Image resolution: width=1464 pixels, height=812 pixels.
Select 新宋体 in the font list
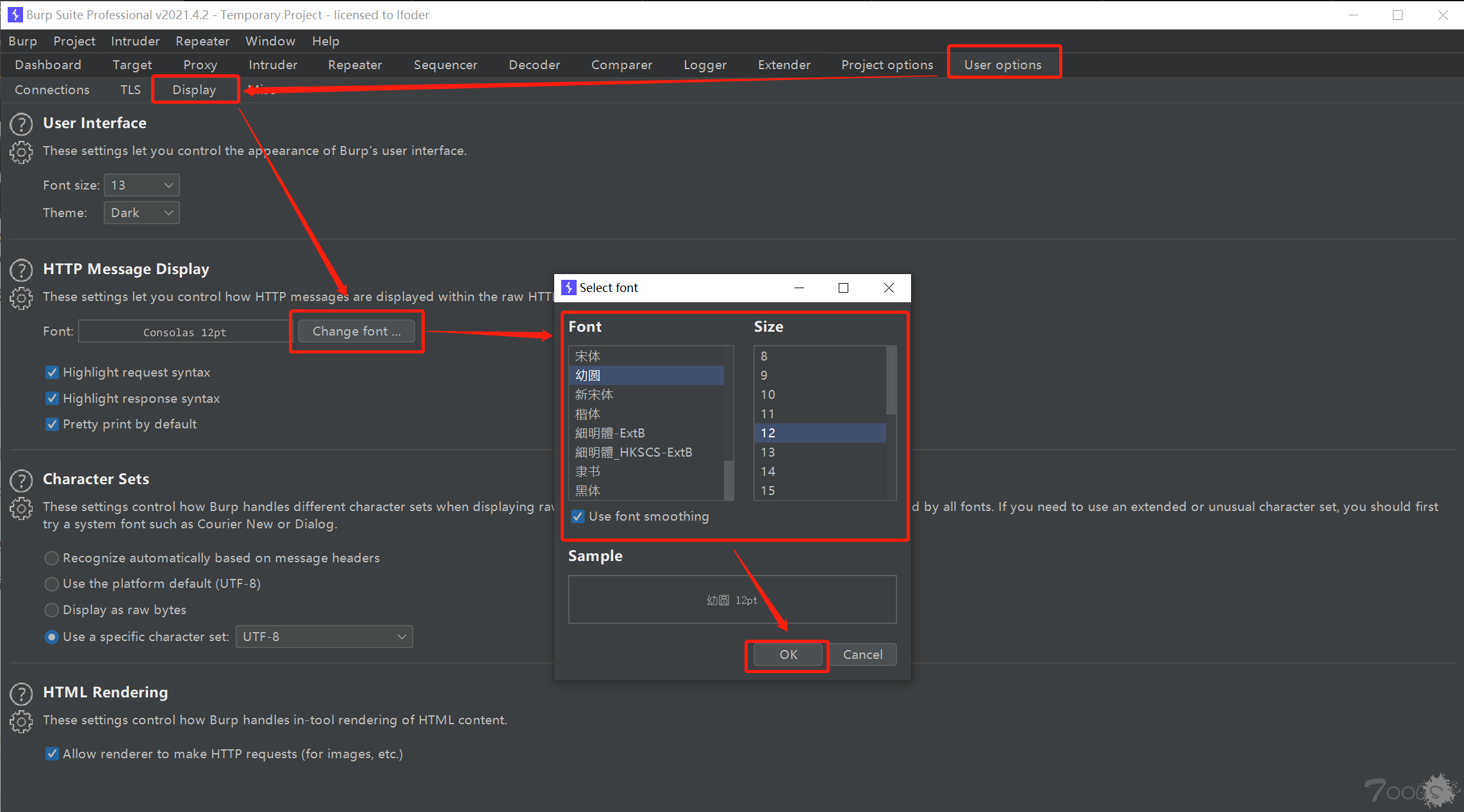point(646,394)
